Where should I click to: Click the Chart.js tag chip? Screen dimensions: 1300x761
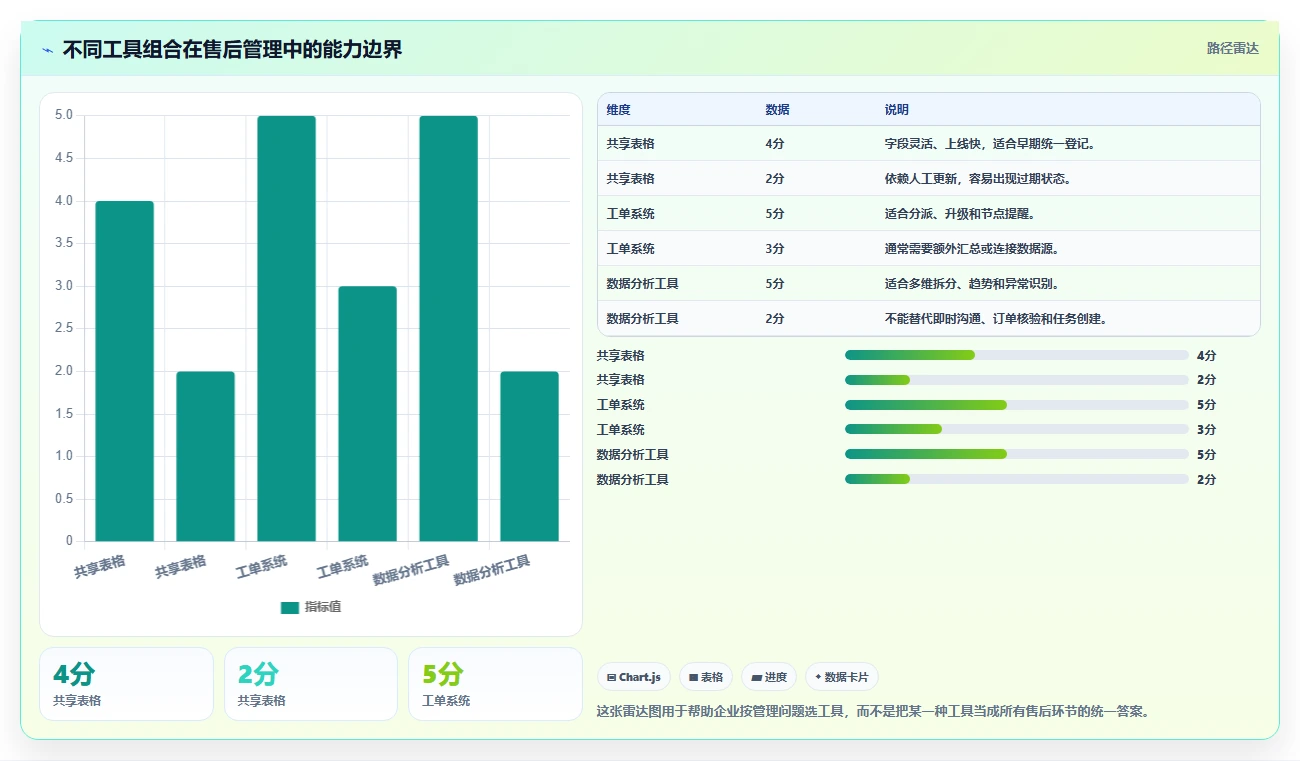click(x=634, y=677)
